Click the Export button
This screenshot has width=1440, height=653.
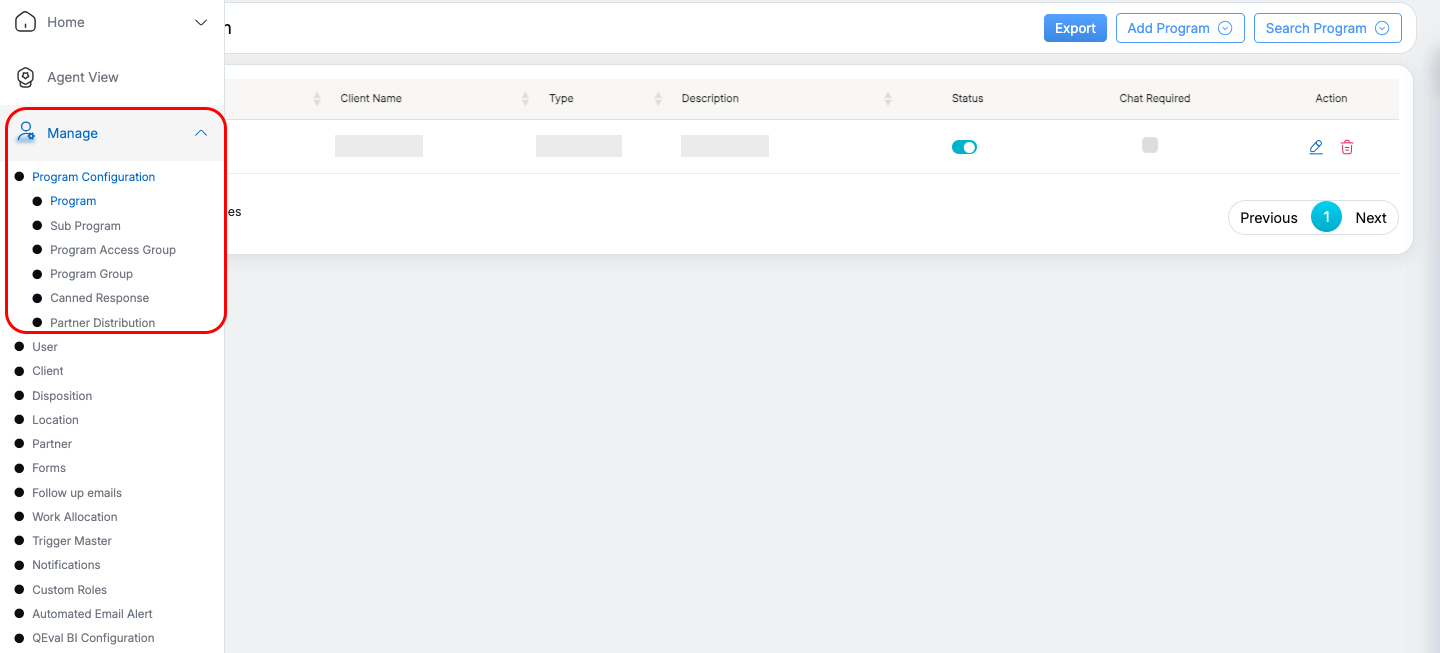point(1075,28)
